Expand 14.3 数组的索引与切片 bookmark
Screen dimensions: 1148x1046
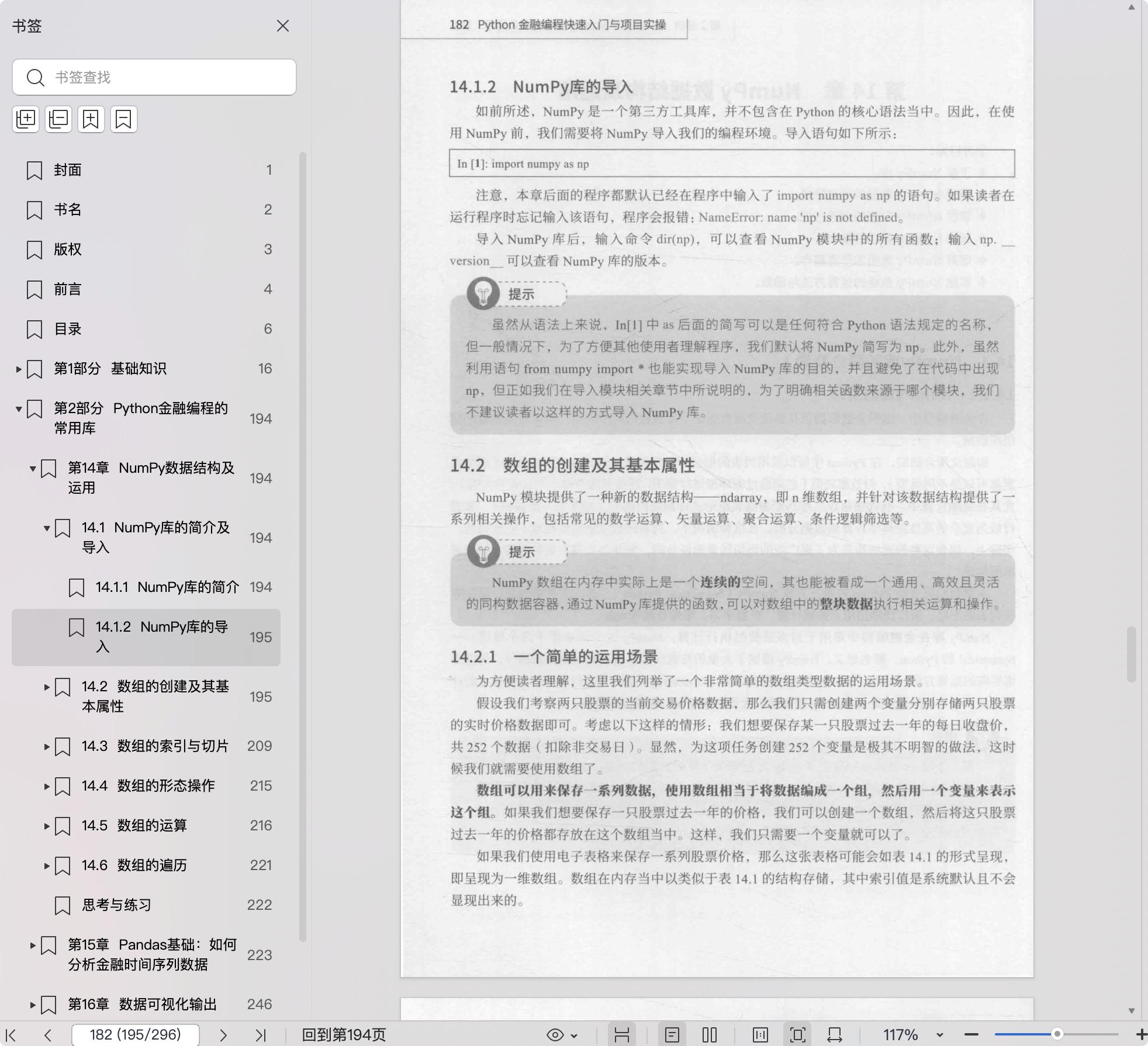pos(47,746)
